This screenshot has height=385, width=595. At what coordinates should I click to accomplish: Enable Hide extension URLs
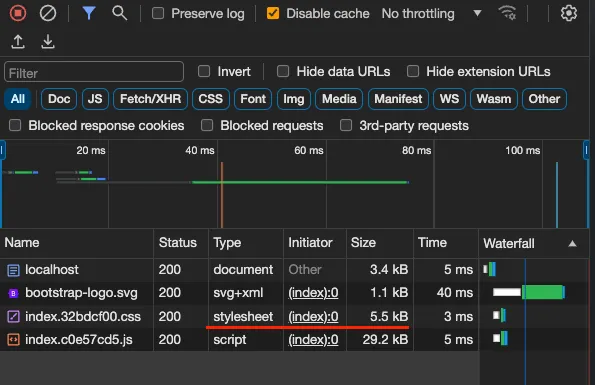coord(413,71)
